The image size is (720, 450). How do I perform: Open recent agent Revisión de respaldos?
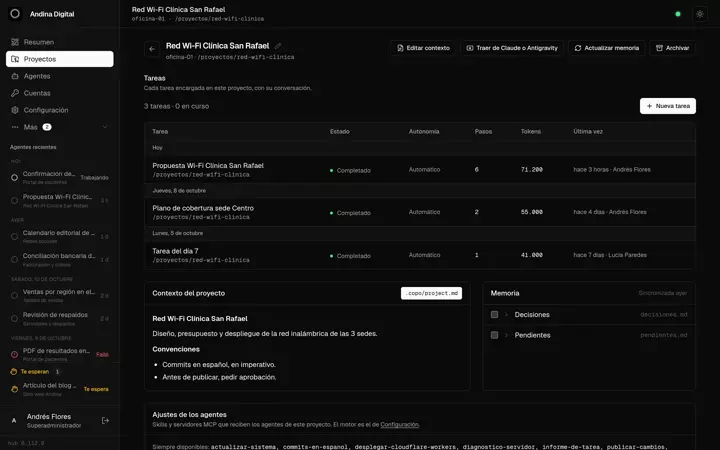60,318
